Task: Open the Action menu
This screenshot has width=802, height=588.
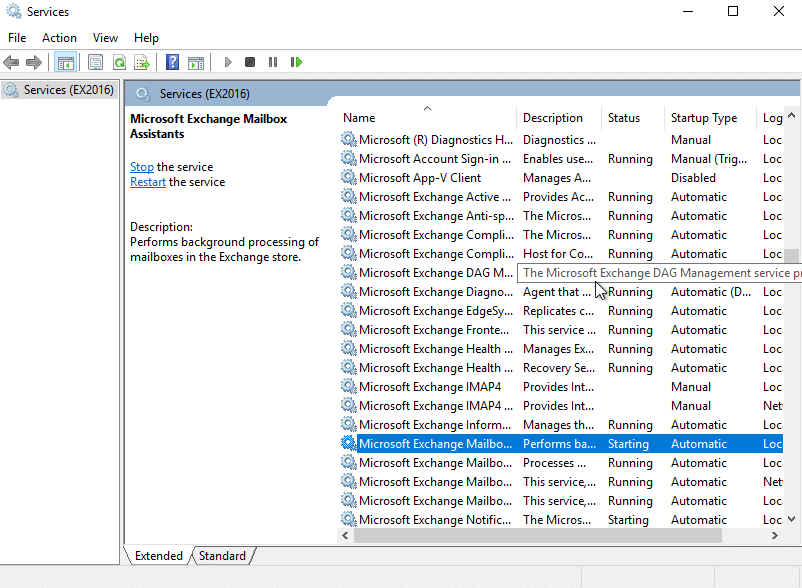Action: point(59,38)
